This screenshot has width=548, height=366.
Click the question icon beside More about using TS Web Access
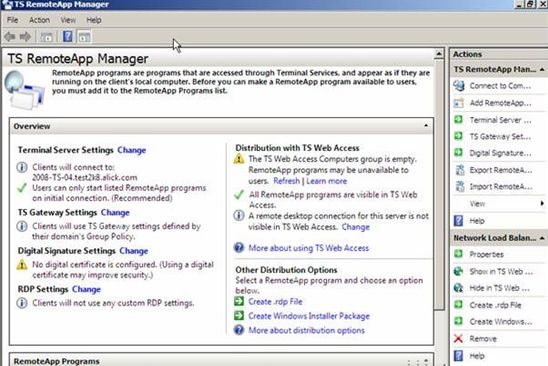239,248
